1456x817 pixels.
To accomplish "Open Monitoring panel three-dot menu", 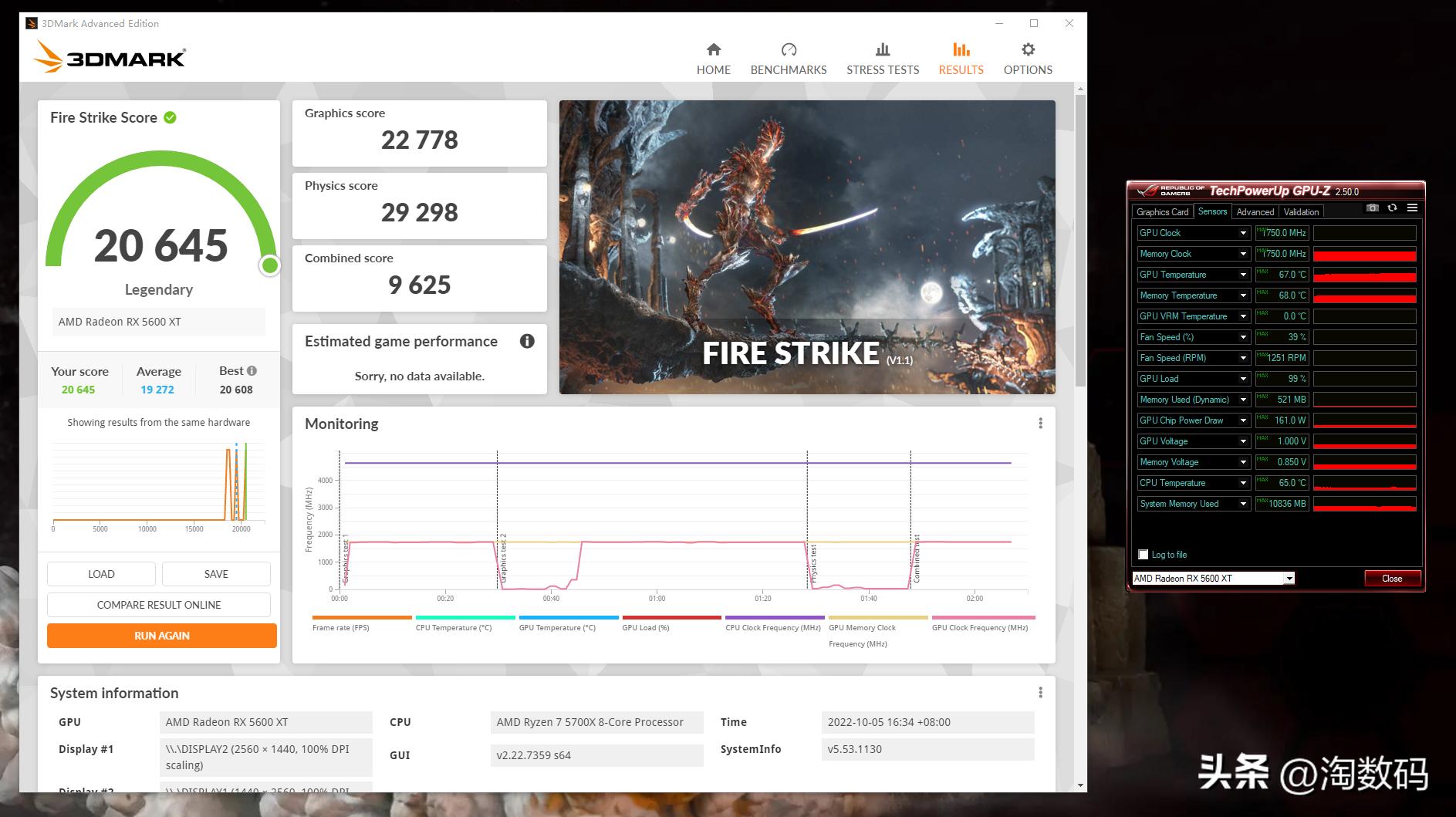I will [1040, 424].
